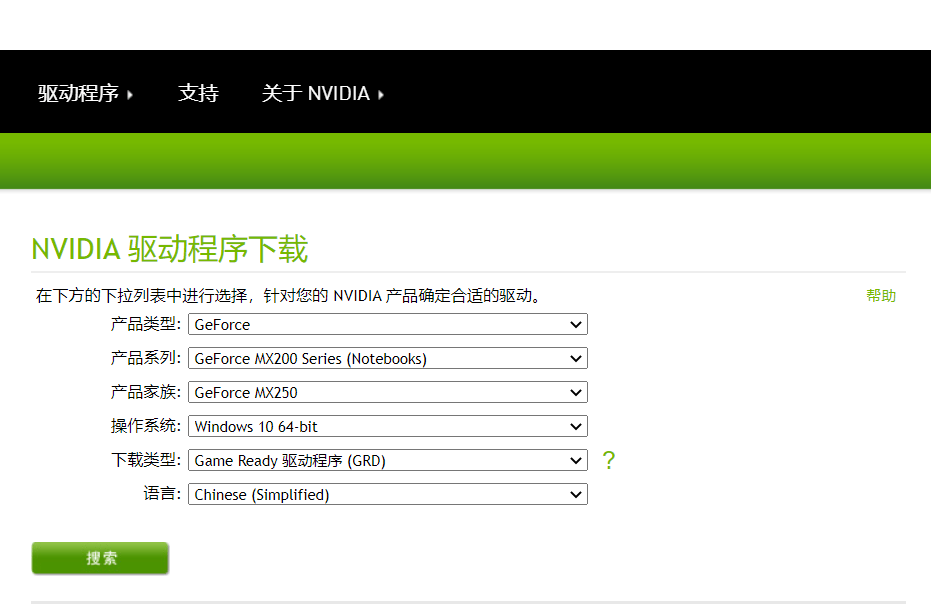The image size is (931, 611).
Task: Open the 帮助 help link
Action: (x=881, y=296)
